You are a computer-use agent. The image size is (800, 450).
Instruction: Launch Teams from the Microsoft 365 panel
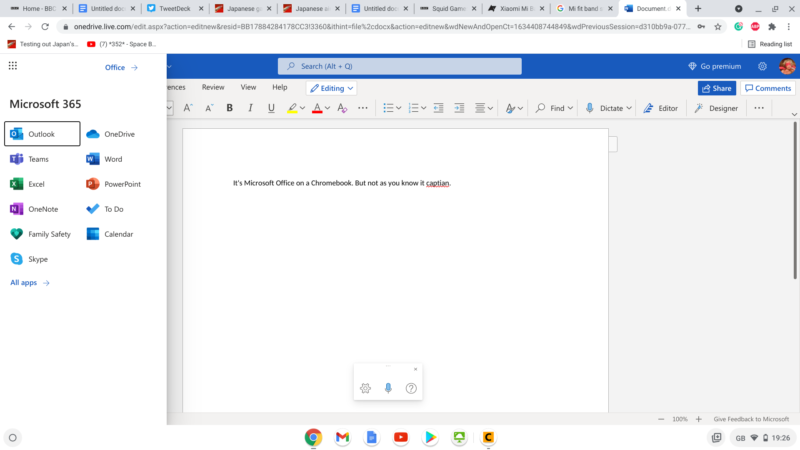pyautogui.click(x=30, y=159)
